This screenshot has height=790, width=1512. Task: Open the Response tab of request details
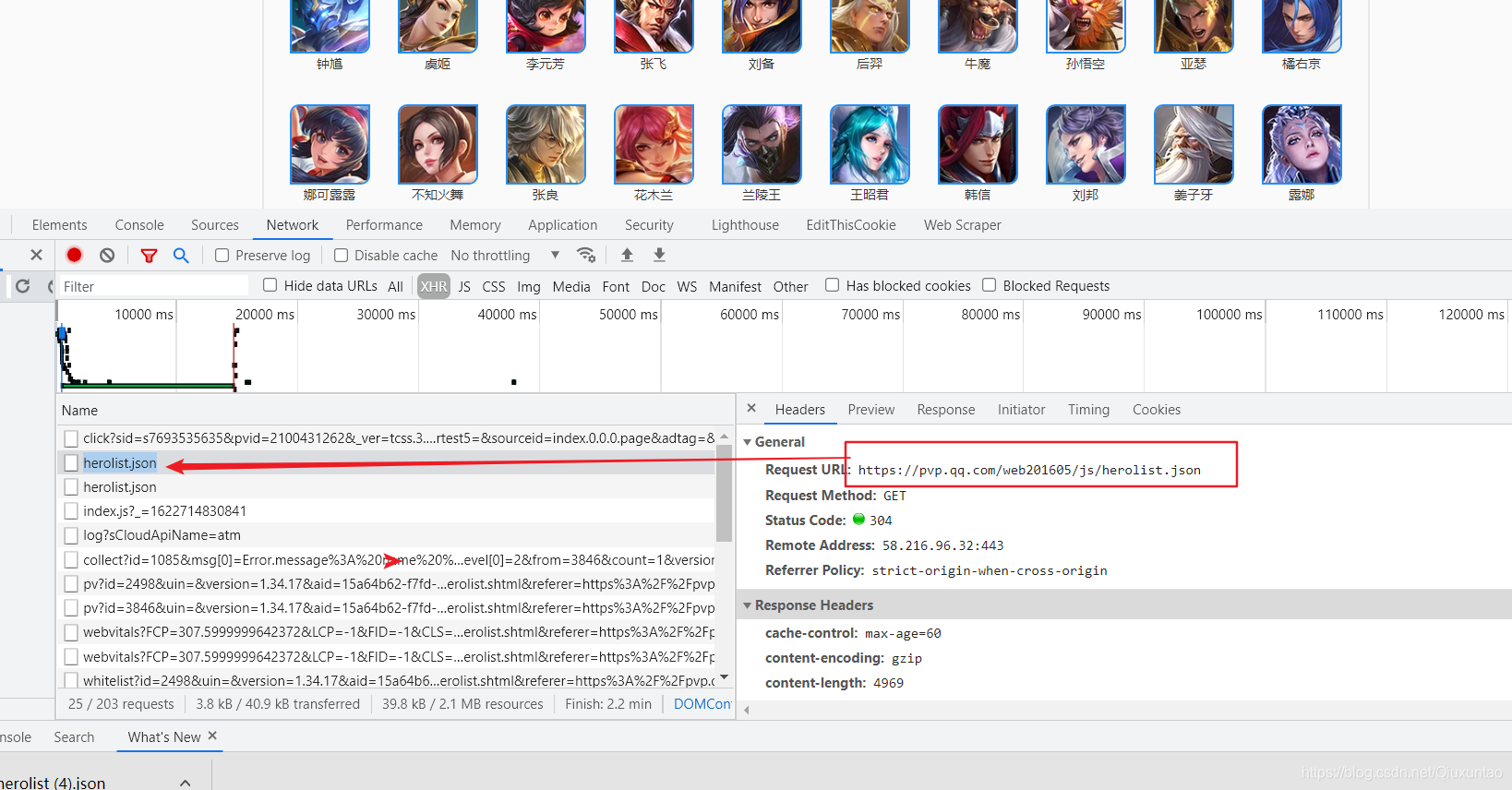946,409
